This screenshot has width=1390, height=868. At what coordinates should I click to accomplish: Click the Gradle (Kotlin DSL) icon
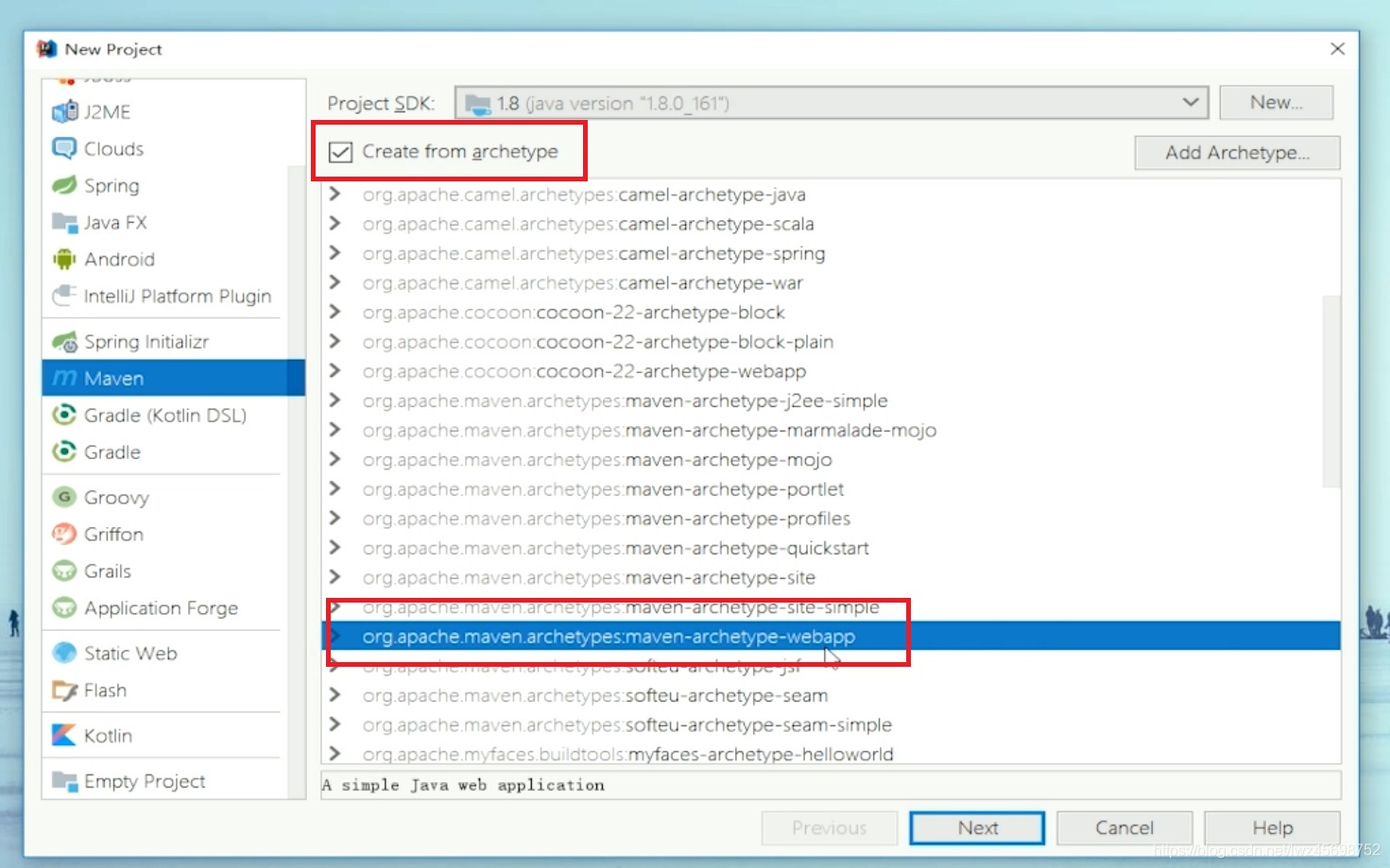[64, 415]
